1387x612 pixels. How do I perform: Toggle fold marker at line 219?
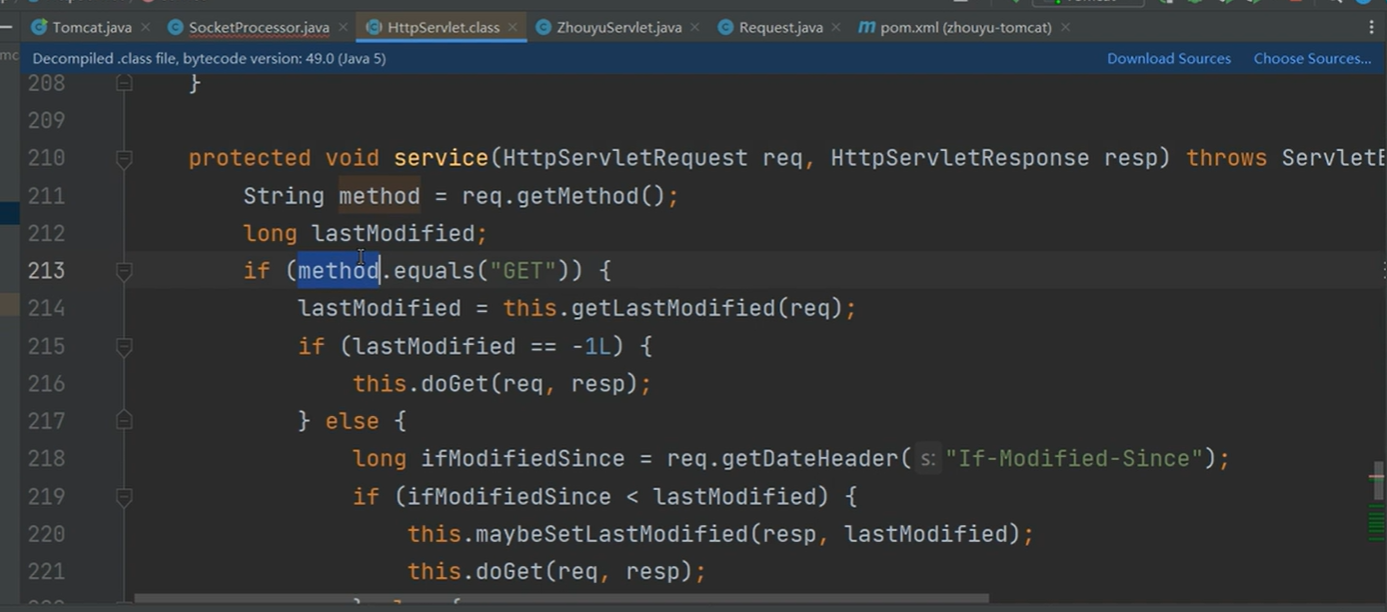(124, 497)
